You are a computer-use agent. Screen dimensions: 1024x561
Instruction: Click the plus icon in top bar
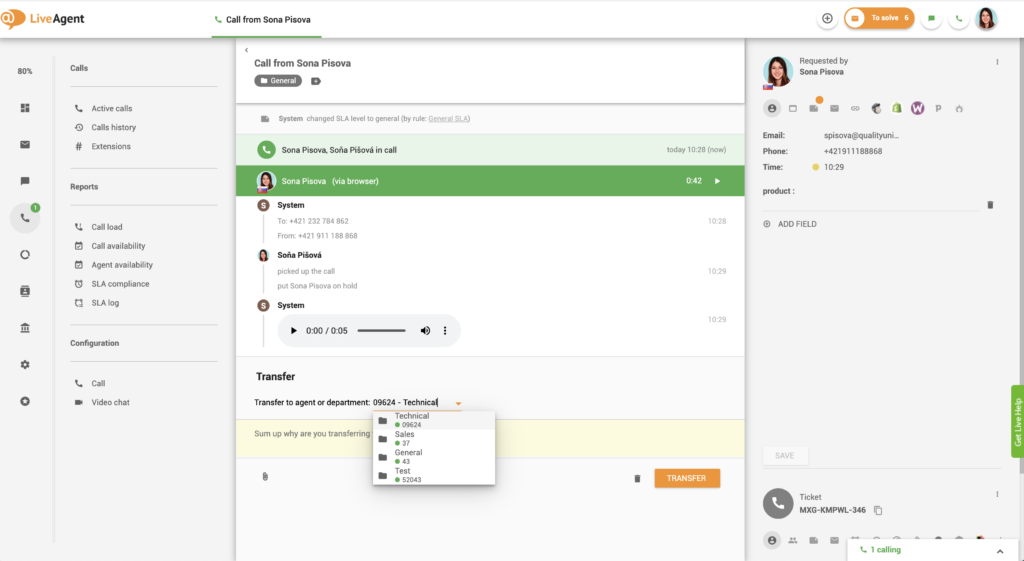[x=827, y=18]
